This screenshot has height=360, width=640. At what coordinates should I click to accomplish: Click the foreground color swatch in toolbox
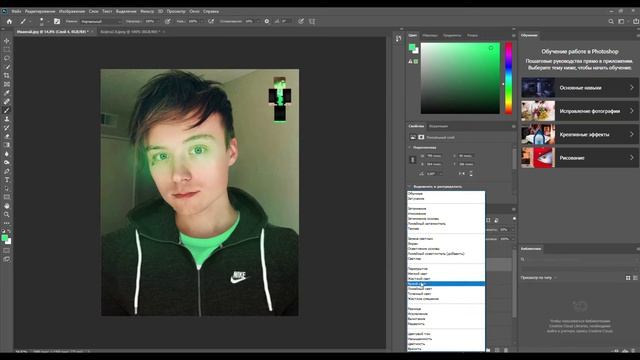(x=4, y=238)
